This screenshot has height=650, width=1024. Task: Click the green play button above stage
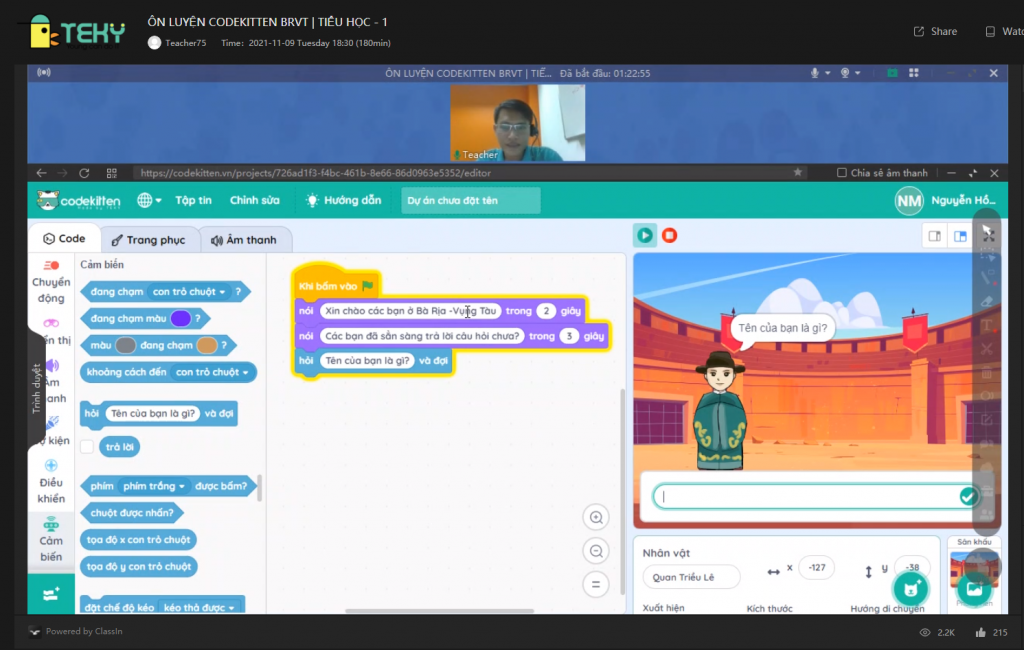[645, 236]
